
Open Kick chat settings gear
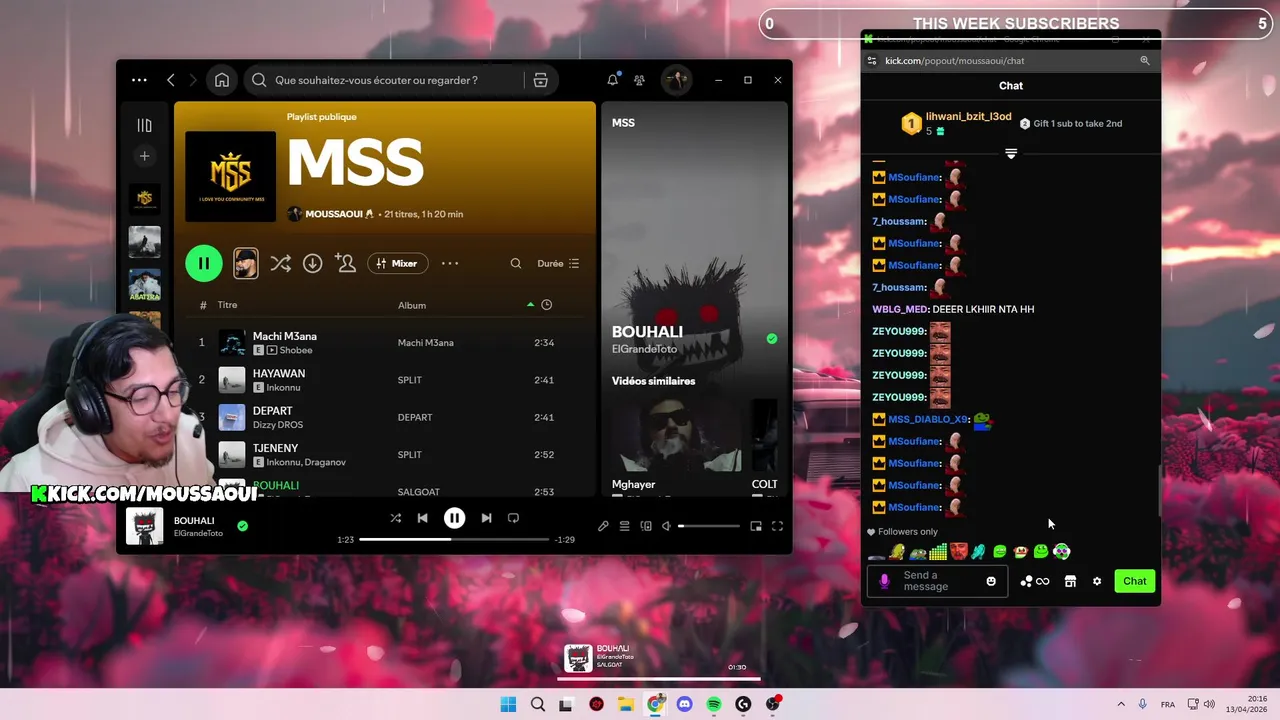1097,581
